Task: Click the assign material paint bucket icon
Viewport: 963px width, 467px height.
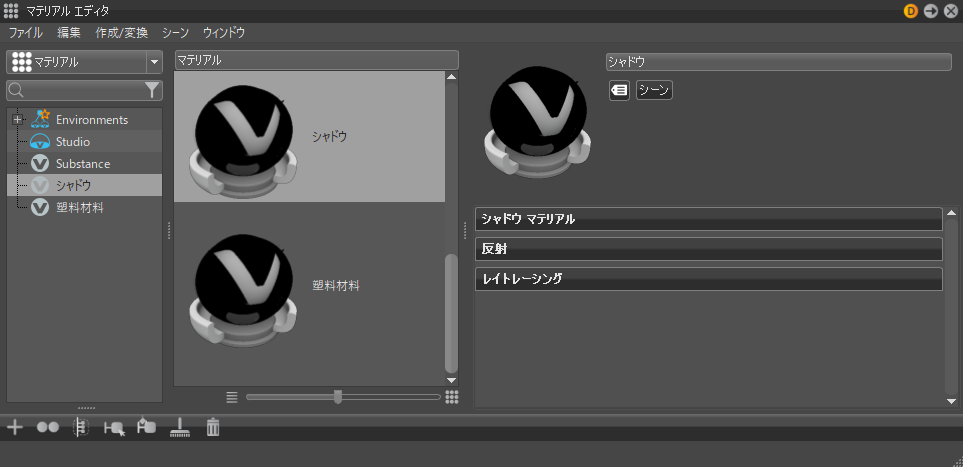Action: 146,426
